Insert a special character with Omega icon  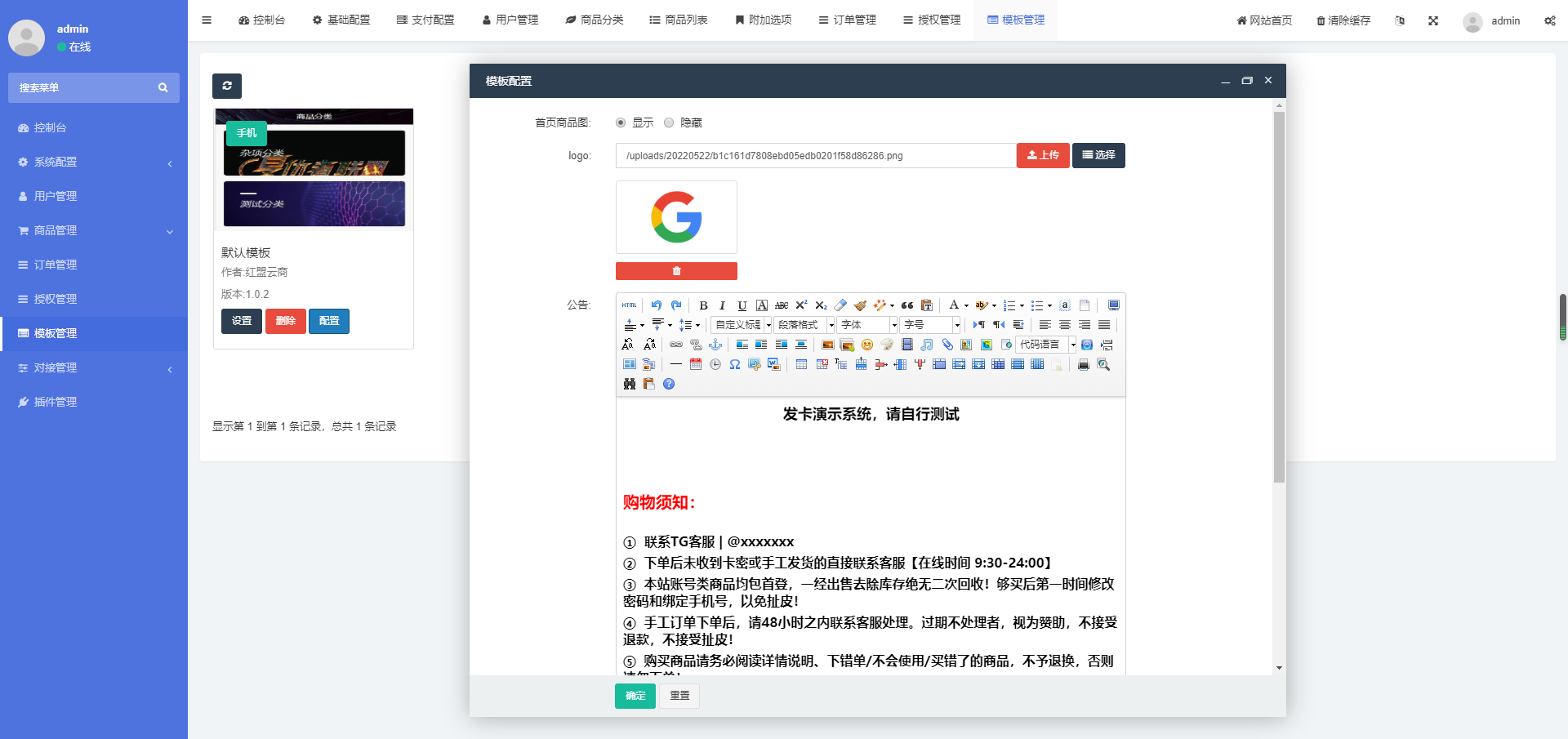coord(735,364)
